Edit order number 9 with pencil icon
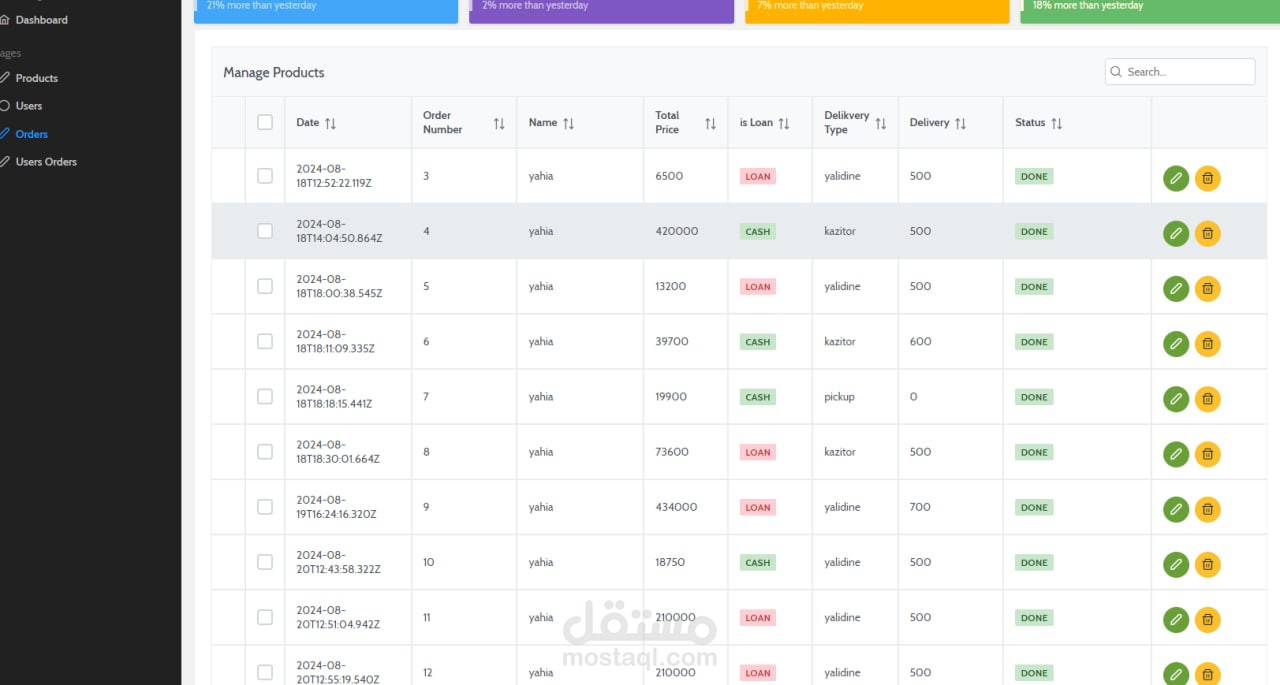The height and width of the screenshot is (685, 1280). [1176, 509]
